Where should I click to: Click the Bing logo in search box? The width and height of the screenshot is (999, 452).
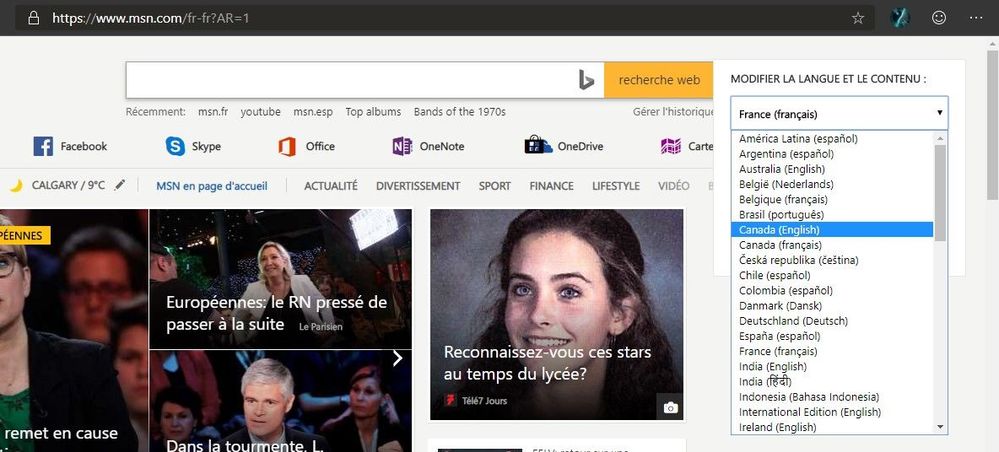coord(586,80)
